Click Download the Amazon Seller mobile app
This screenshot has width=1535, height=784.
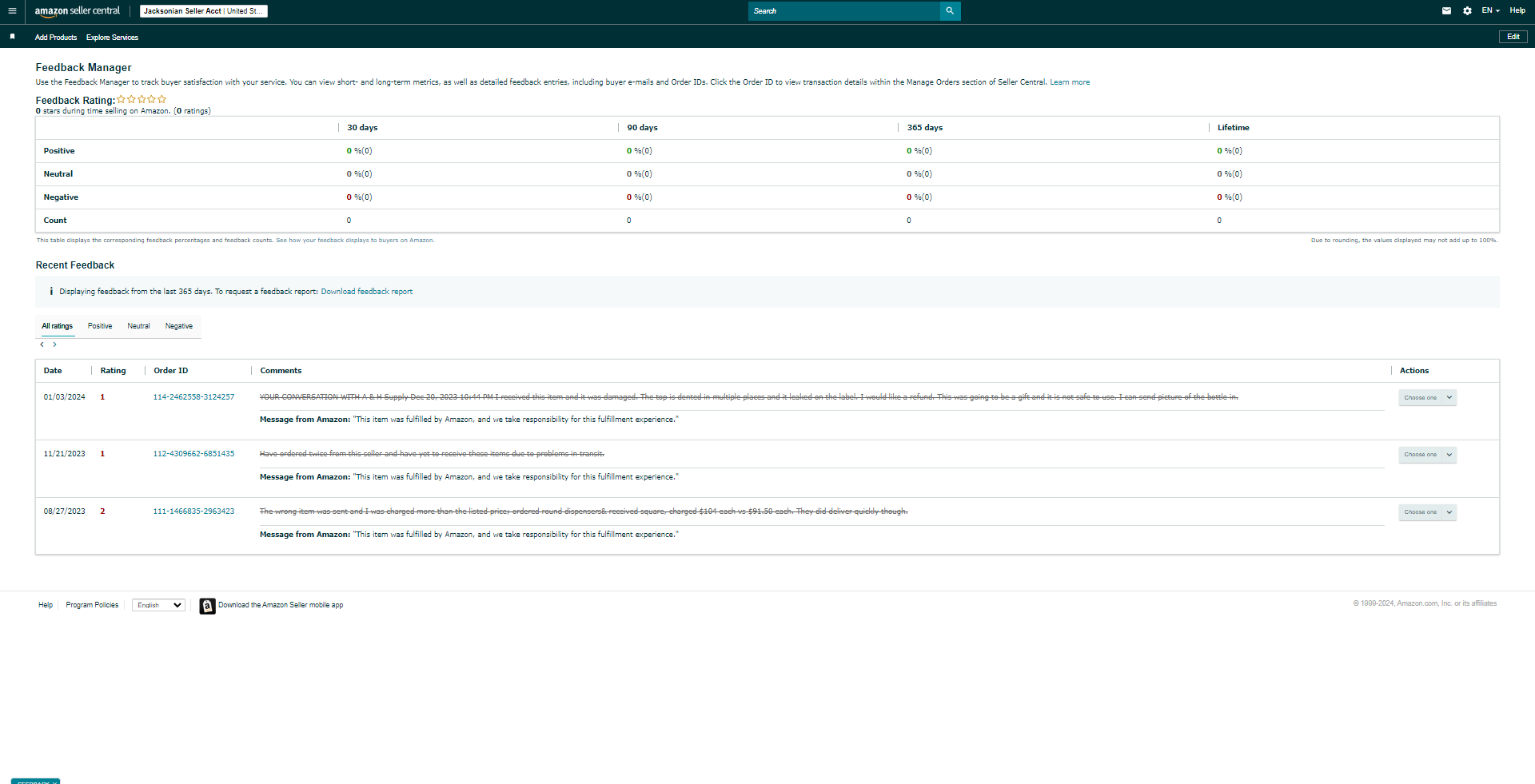281,605
